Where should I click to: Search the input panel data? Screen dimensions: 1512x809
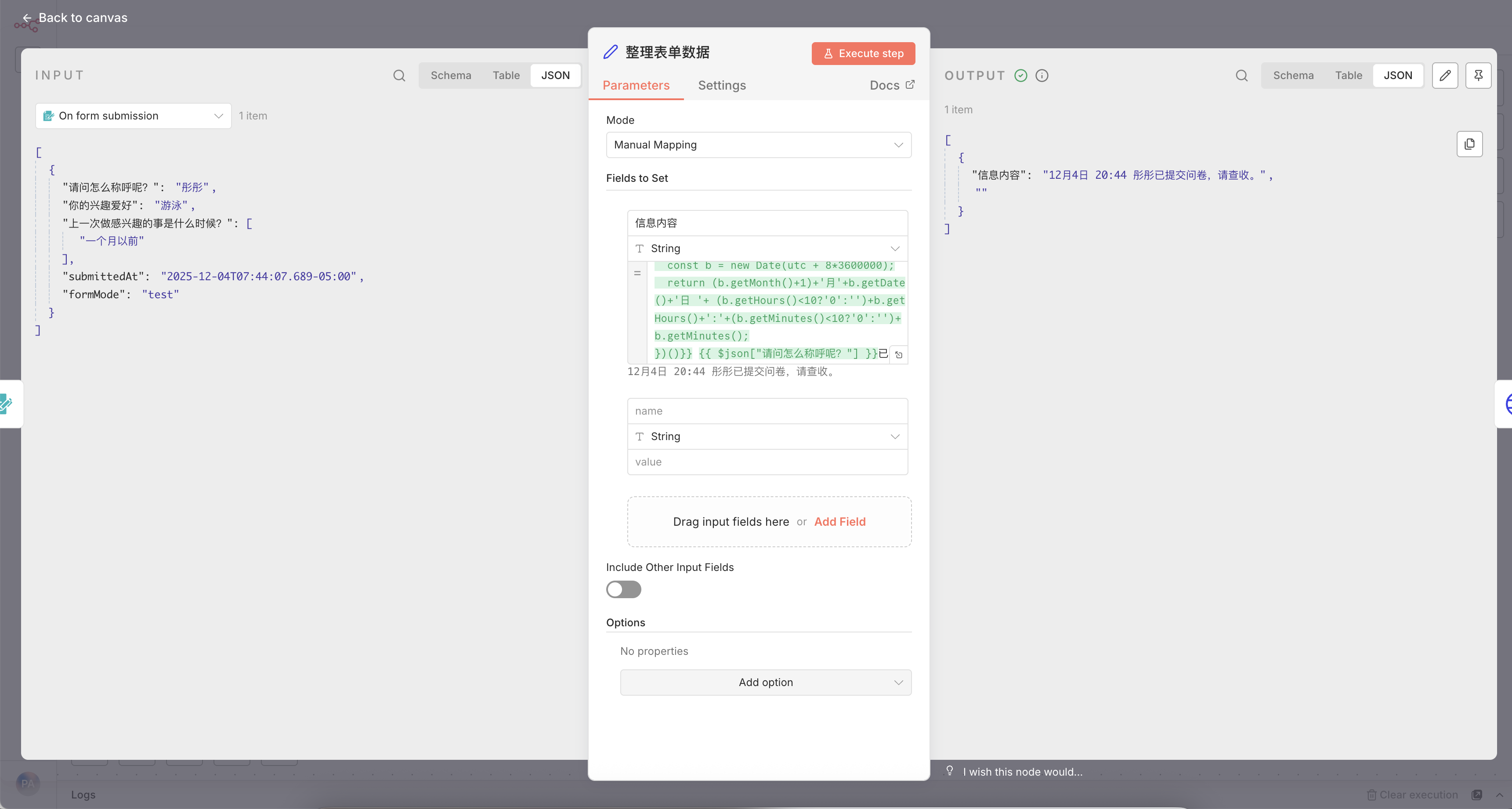[x=399, y=75]
